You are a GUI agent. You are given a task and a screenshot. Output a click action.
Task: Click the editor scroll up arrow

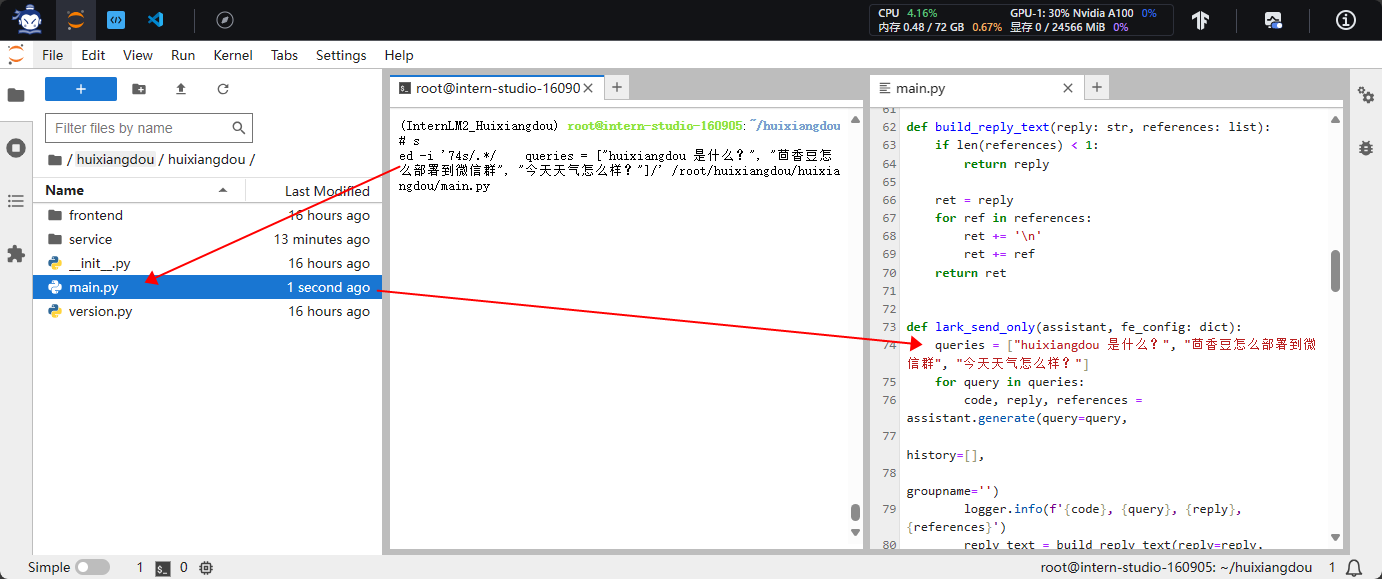[x=1335, y=118]
